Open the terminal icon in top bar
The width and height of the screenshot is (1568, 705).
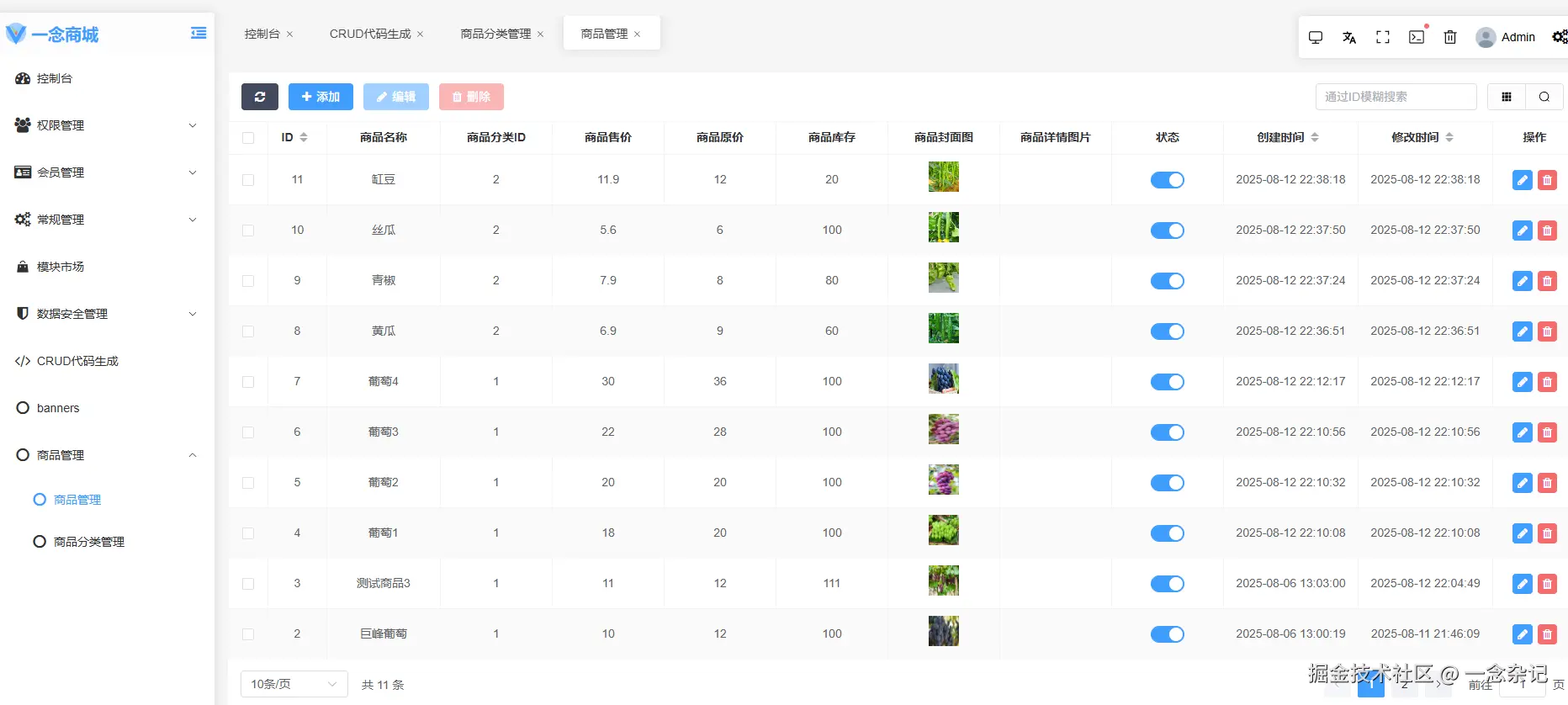[x=1417, y=37]
